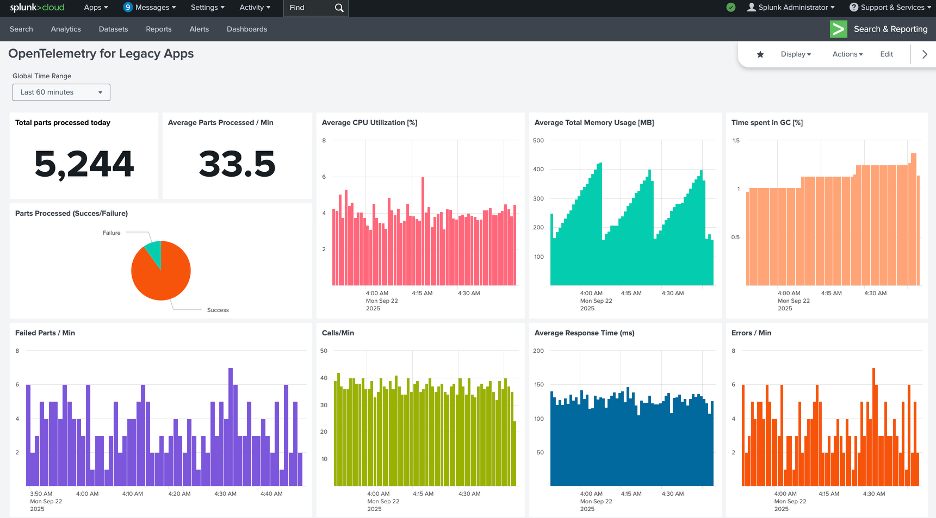
Task: Click the star favorite icon
Action: [x=760, y=54]
